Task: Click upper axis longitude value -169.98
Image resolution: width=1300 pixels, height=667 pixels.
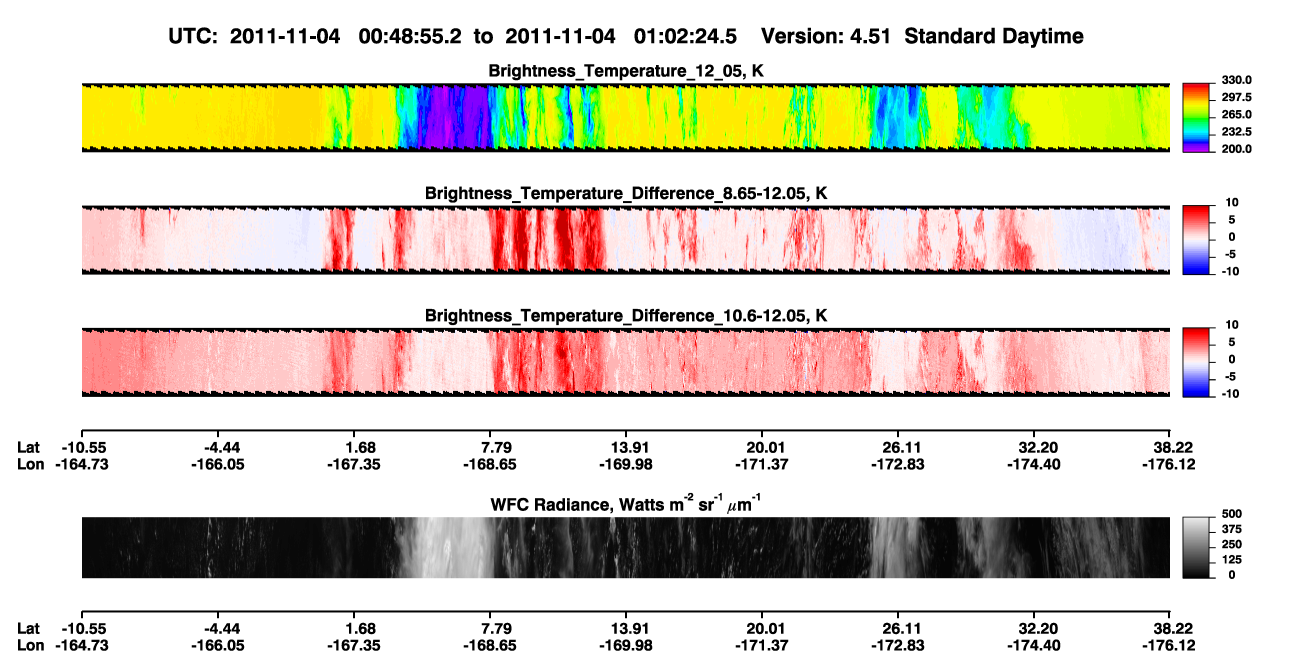Action: pyautogui.click(x=627, y=464)
